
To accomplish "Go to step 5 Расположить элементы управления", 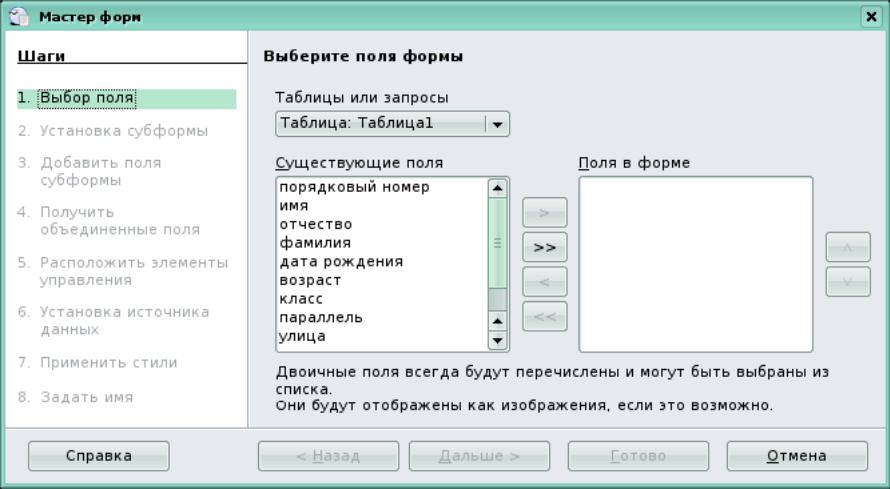I will (123, 271).
